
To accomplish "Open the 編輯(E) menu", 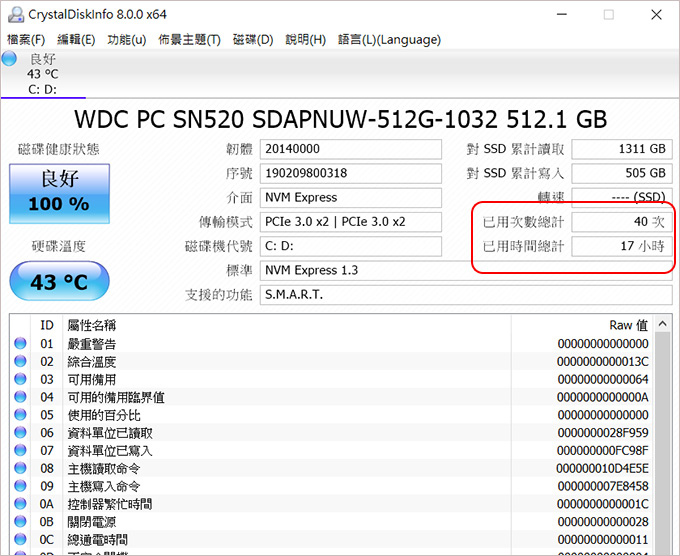I will coord(76,40).
